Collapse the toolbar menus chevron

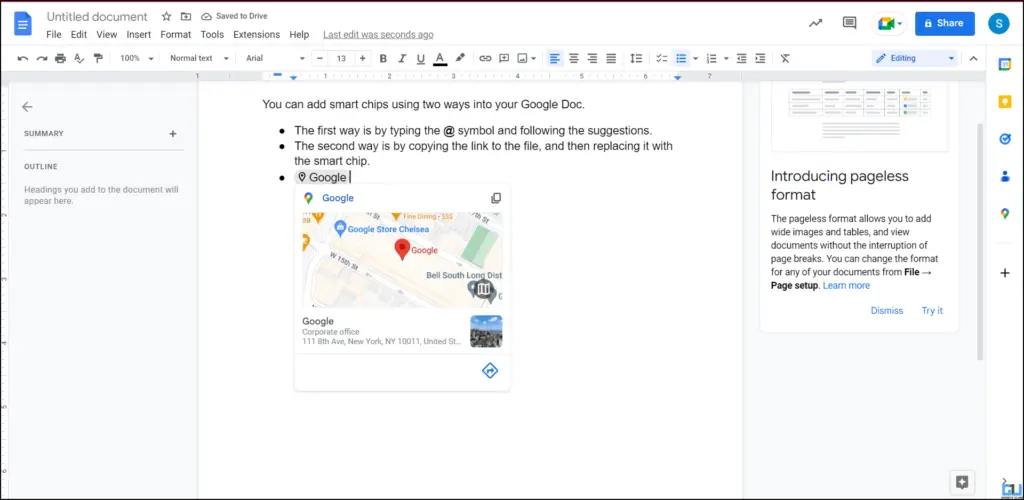[x=973, y=58]
